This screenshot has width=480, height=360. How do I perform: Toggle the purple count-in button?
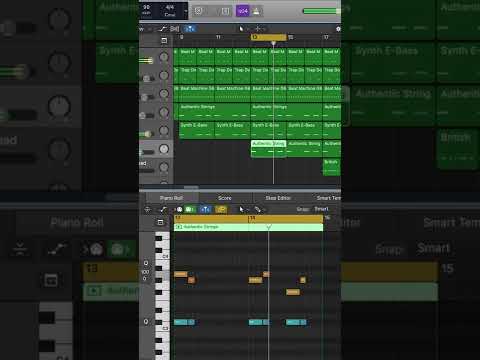coord(243,11)
